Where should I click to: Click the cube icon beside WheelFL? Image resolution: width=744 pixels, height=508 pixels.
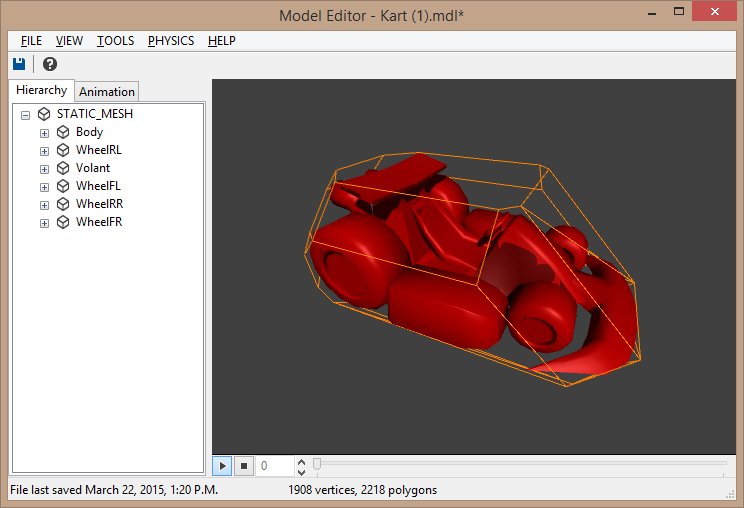point(63,186)
